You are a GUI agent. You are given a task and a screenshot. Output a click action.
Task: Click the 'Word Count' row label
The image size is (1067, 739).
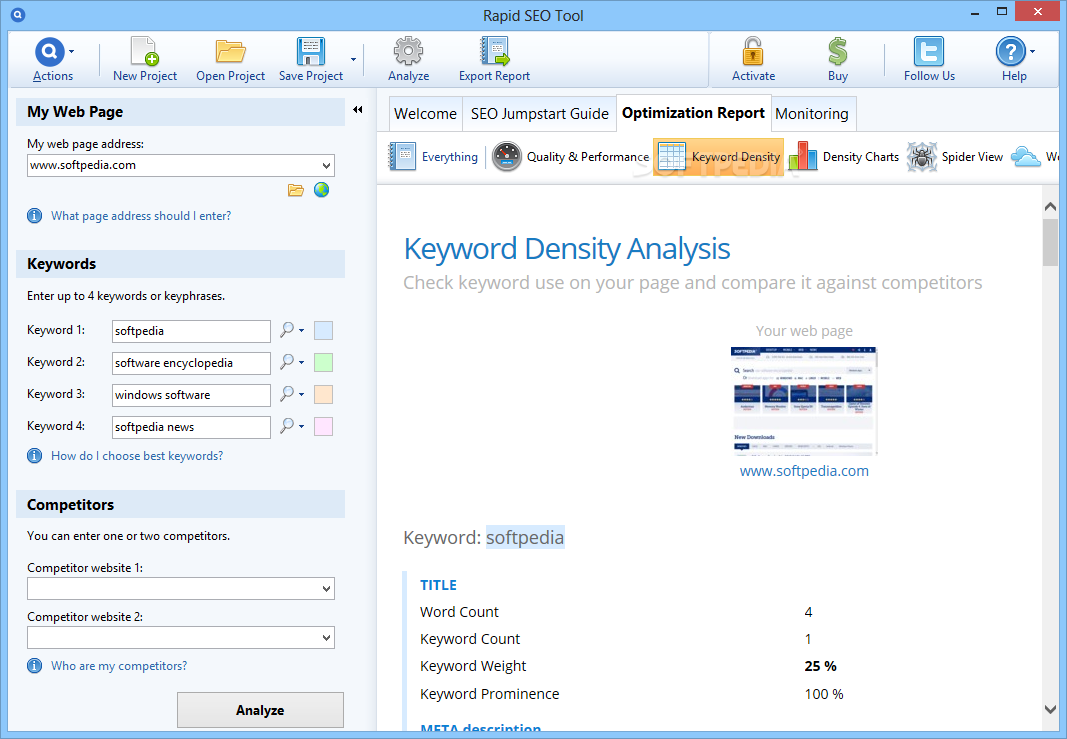[x=459, y=612]
